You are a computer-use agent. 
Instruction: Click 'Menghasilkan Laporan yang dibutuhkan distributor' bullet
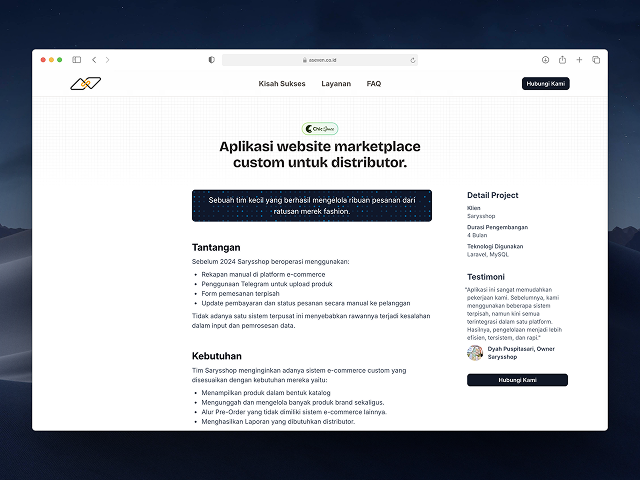[278, 421]
